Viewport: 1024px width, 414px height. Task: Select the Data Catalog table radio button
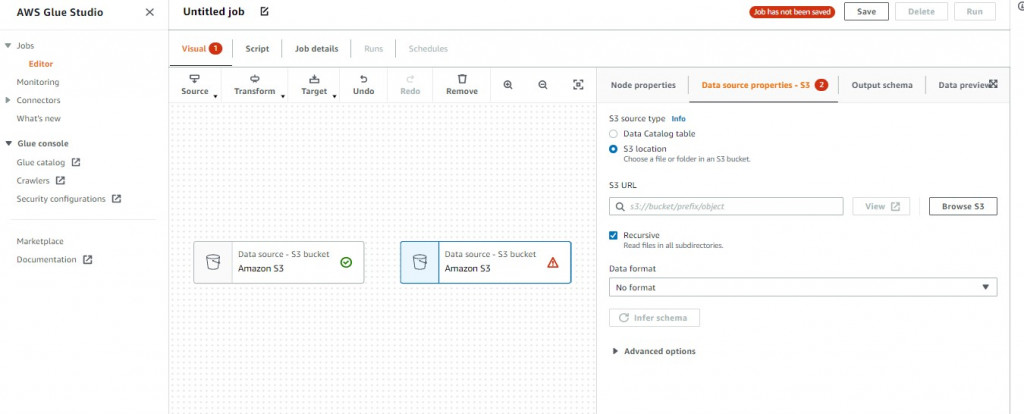(x=613, y=134)
